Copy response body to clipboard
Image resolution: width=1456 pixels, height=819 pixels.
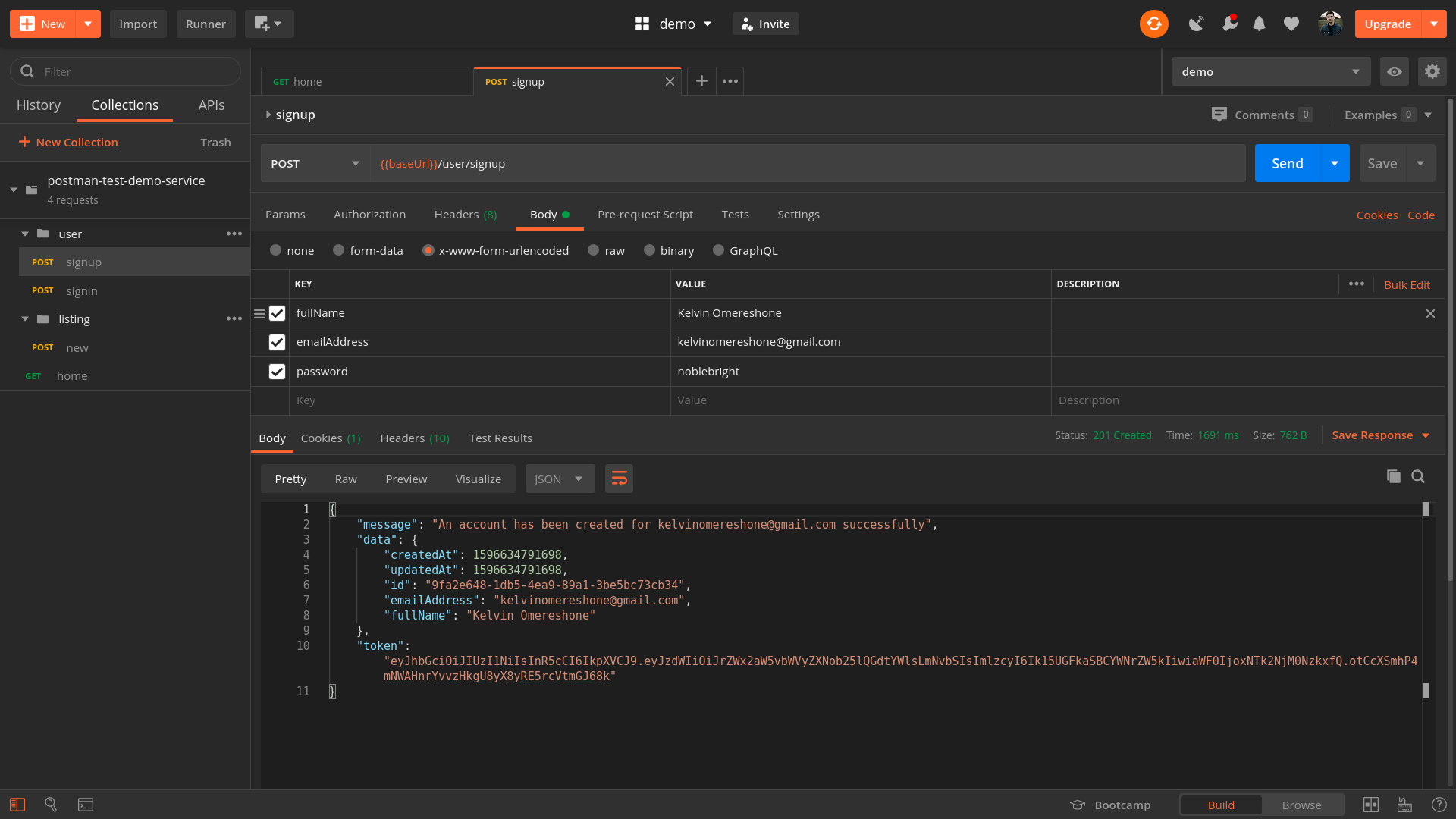click(x=1393, y=476)
